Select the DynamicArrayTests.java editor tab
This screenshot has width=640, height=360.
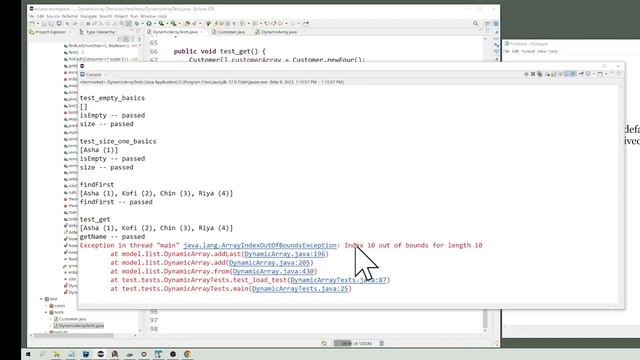point(175,32)
